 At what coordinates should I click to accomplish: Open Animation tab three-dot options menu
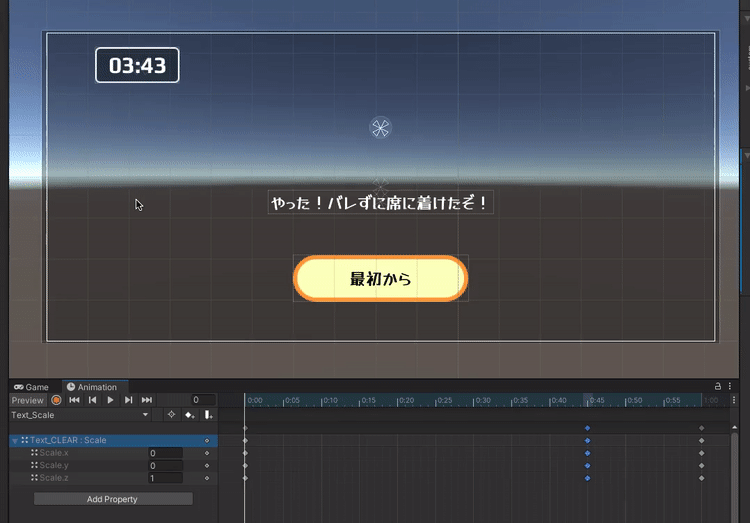730,386
